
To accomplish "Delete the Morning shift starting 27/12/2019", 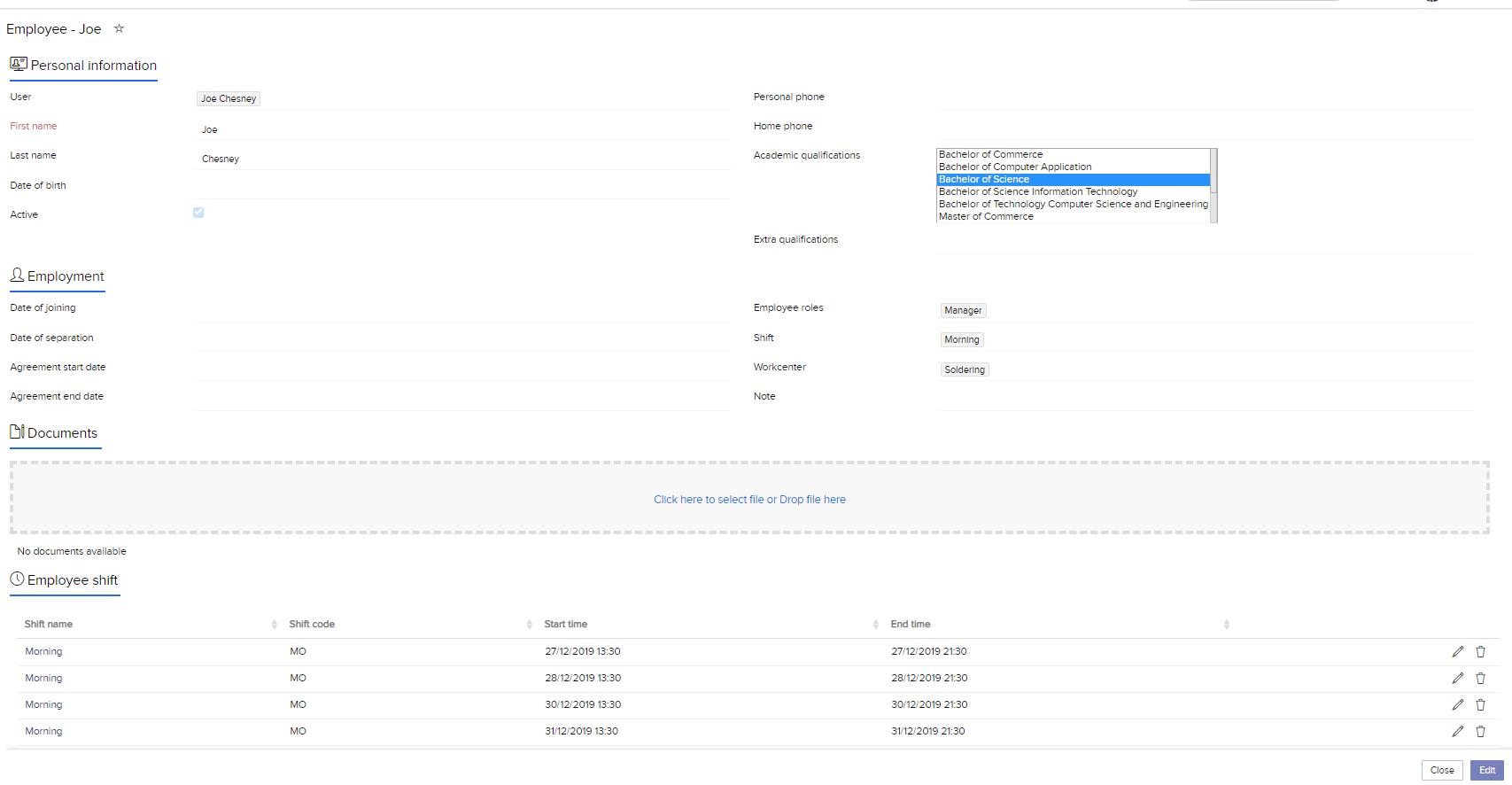I will point(1480,651).
